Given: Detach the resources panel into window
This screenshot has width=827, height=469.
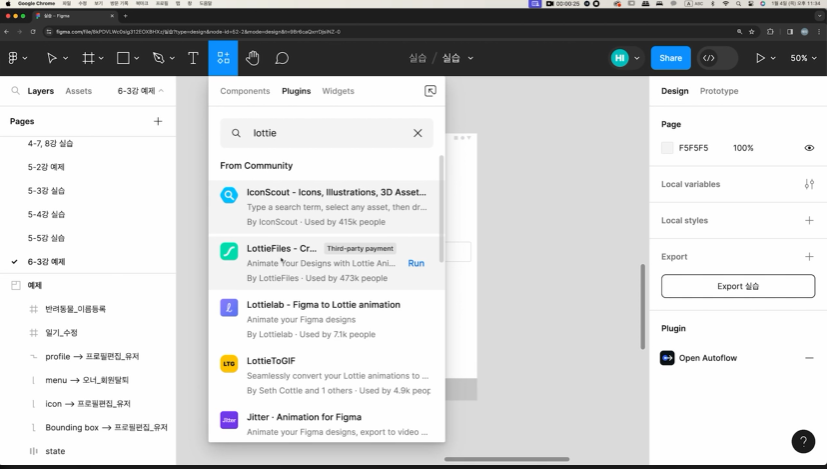Looking at the screenshot, I should [430, 91].
